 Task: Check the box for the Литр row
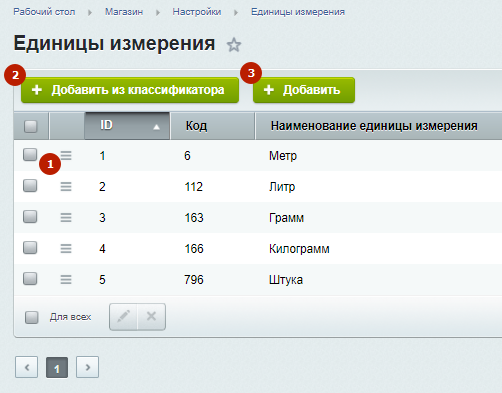(x=30, y=185)
